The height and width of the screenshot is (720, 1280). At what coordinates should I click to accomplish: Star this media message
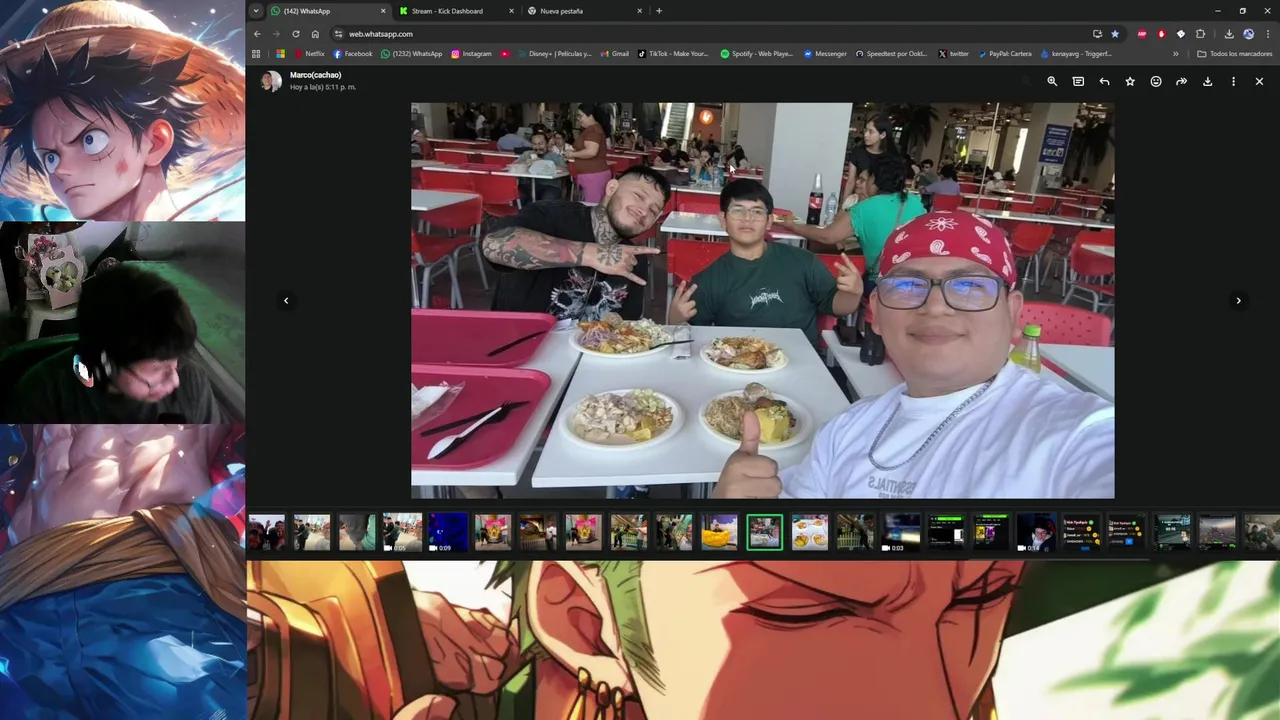(x=1130, y=81)
